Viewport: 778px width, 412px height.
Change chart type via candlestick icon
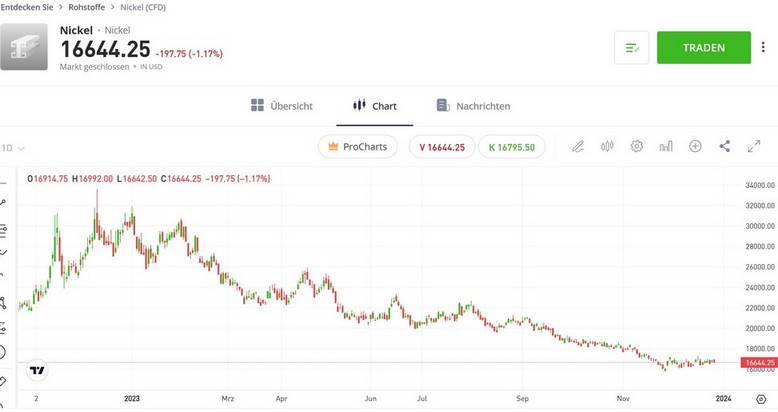[607, 146]
